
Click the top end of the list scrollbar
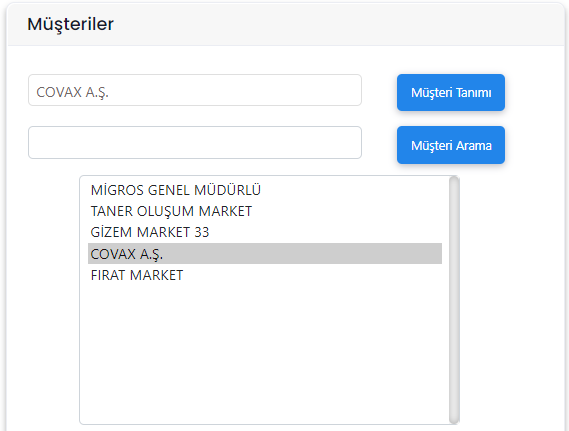(x=454, y=180)
